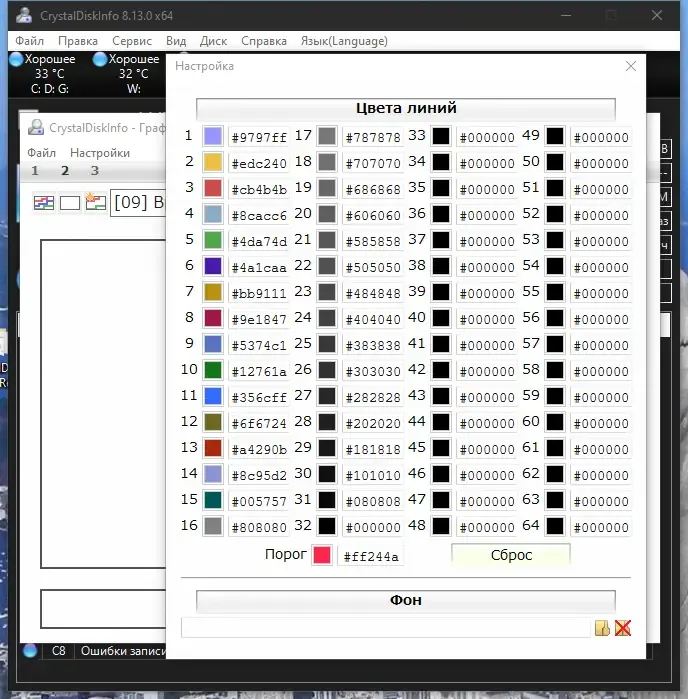Click the Фон header button
The width and height of the screenshot is (688, 699).
click(406, 600)
